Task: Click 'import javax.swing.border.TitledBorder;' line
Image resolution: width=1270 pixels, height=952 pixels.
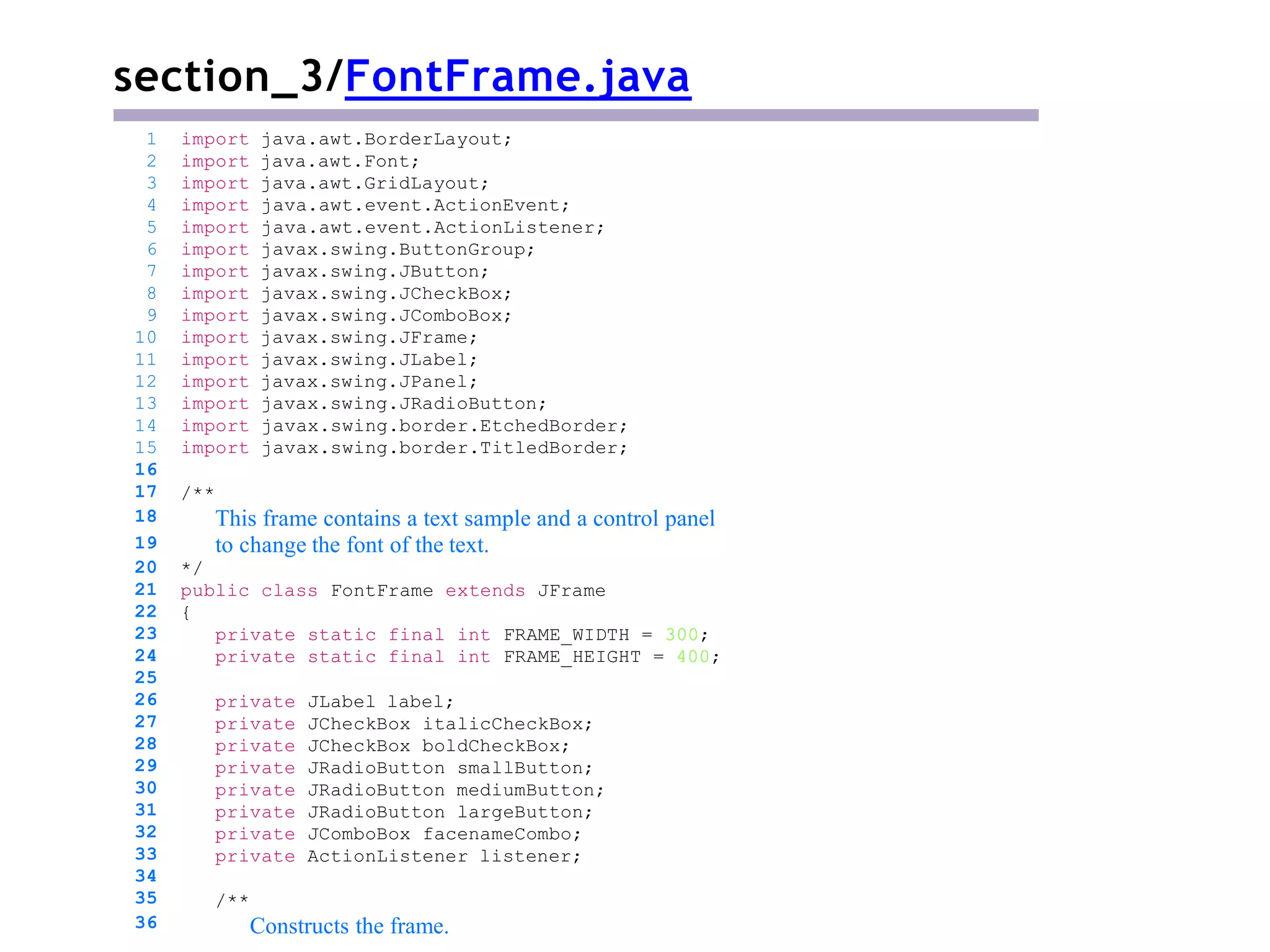Action: (x=404, y=448)
